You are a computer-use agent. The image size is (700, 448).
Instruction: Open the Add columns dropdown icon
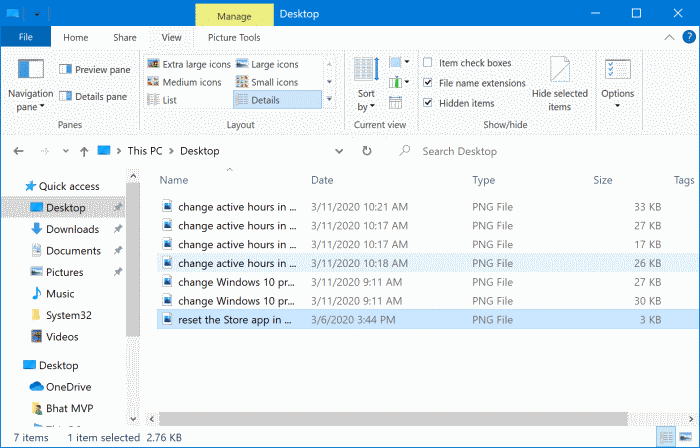(400, 82)
